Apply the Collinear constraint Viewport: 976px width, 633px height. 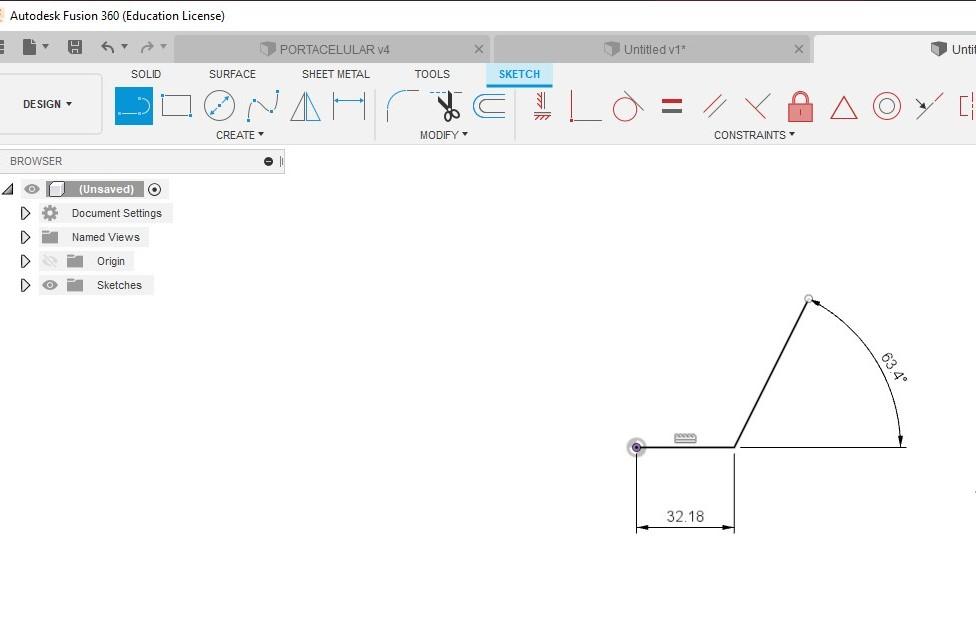[929, 106]
